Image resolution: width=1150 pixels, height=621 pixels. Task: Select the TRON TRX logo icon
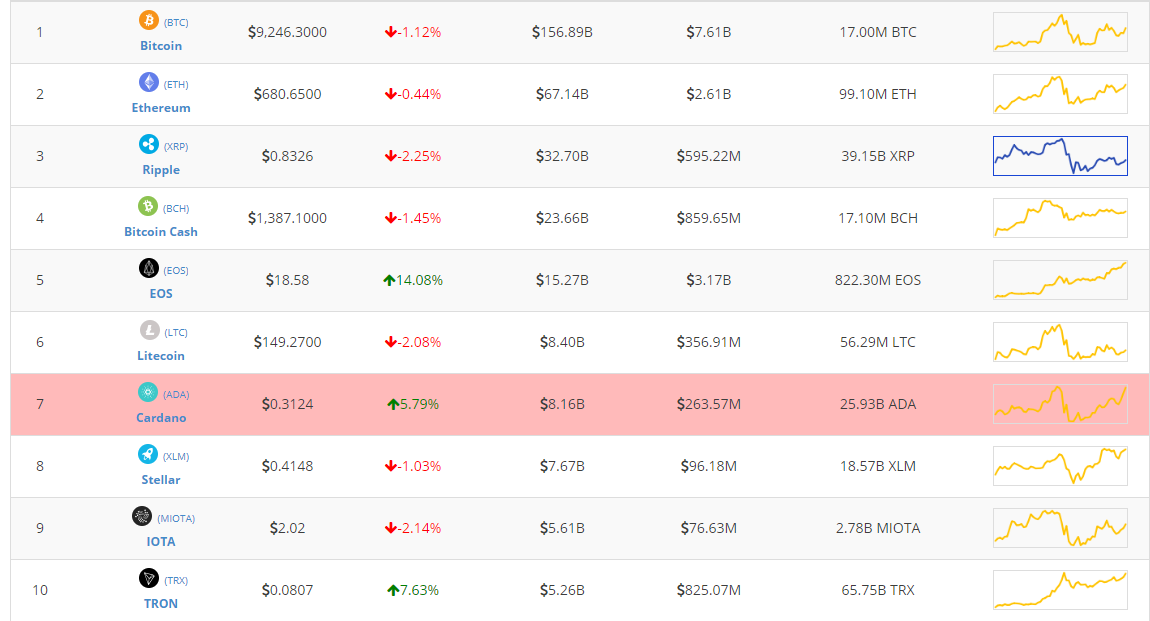(148, 579)
